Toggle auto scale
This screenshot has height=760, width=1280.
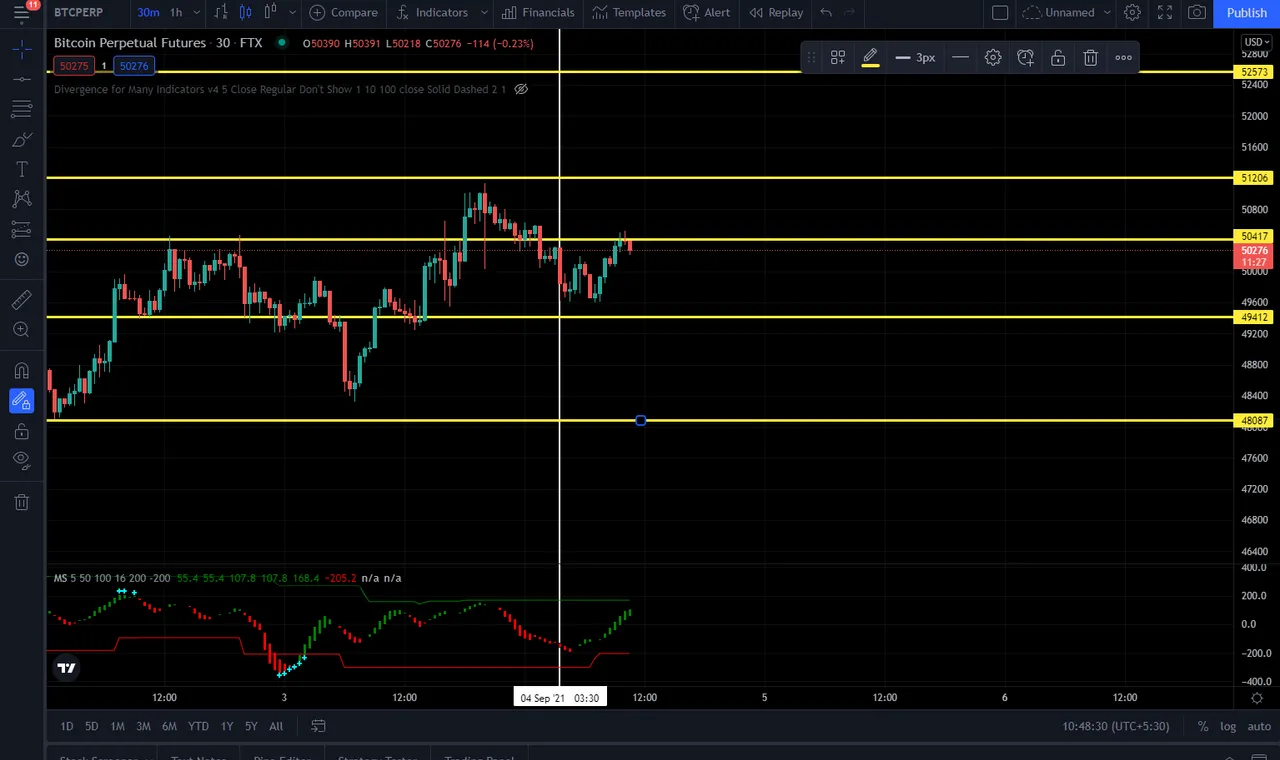click(1259, 726)
